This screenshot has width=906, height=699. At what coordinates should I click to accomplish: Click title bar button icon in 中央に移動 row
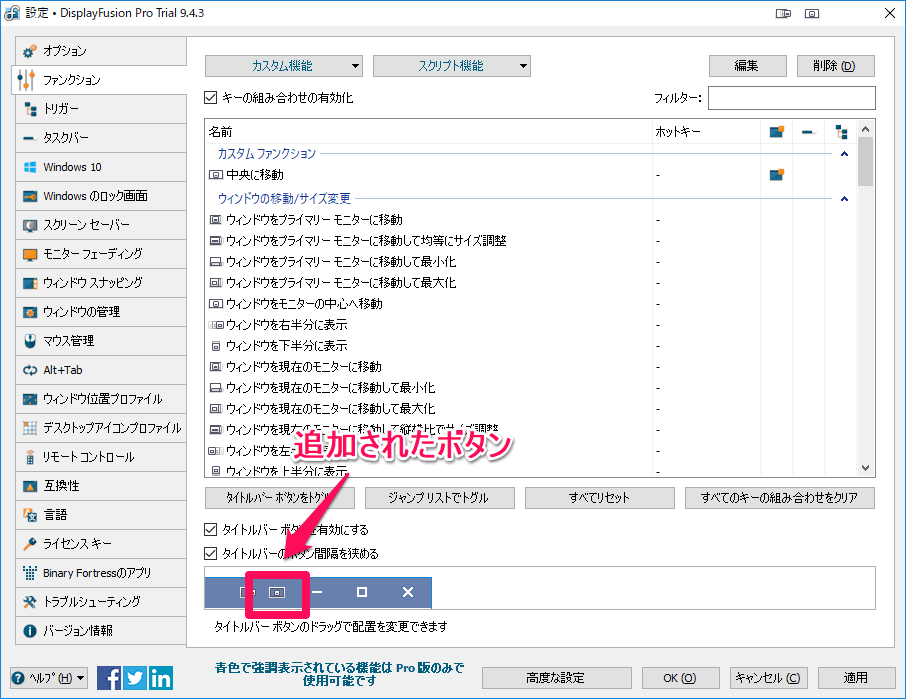(777, 174)
